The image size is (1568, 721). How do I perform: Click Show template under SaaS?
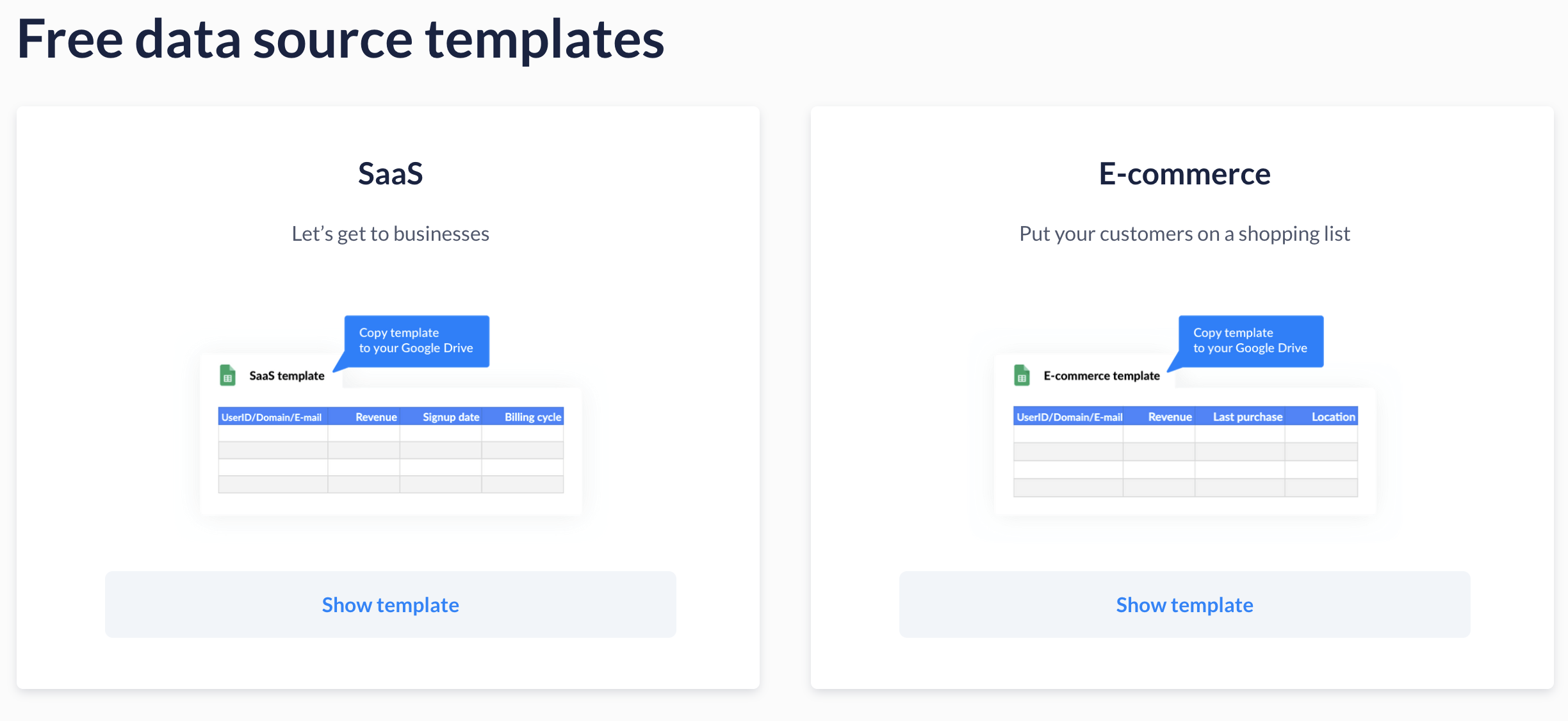pos(390,604)
